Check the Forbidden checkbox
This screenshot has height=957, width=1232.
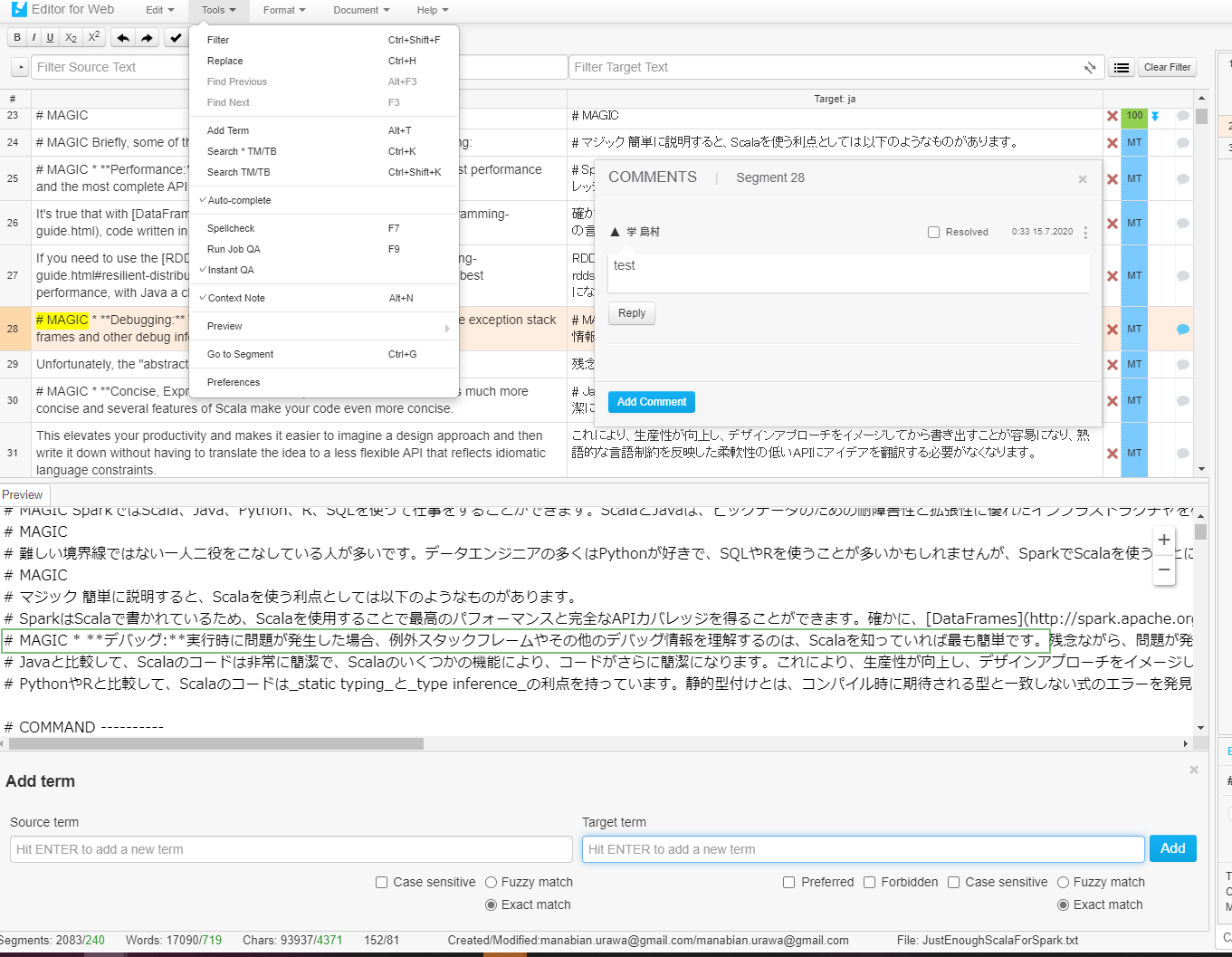(869, 882)
